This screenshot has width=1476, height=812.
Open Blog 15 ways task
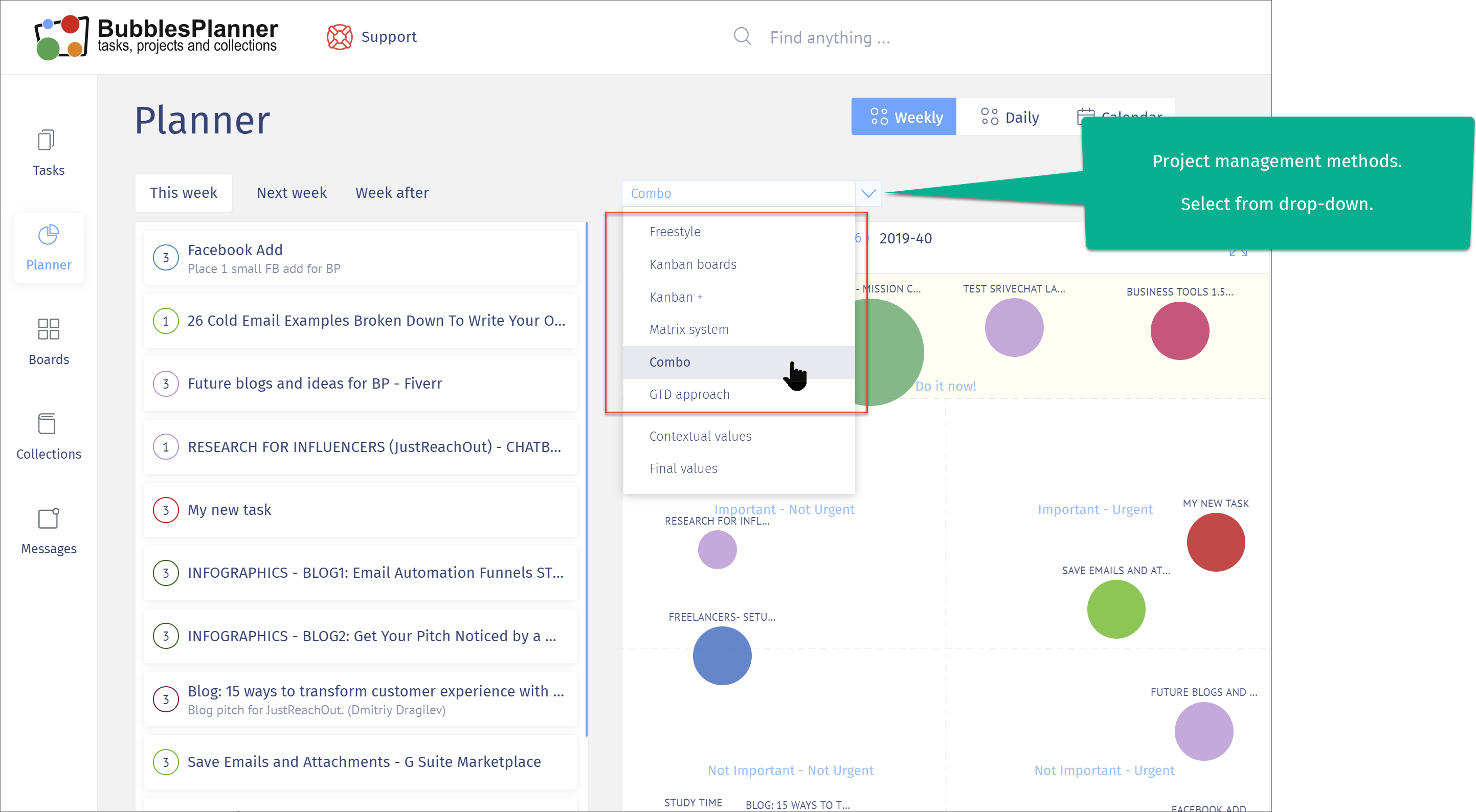pos(361,699)
